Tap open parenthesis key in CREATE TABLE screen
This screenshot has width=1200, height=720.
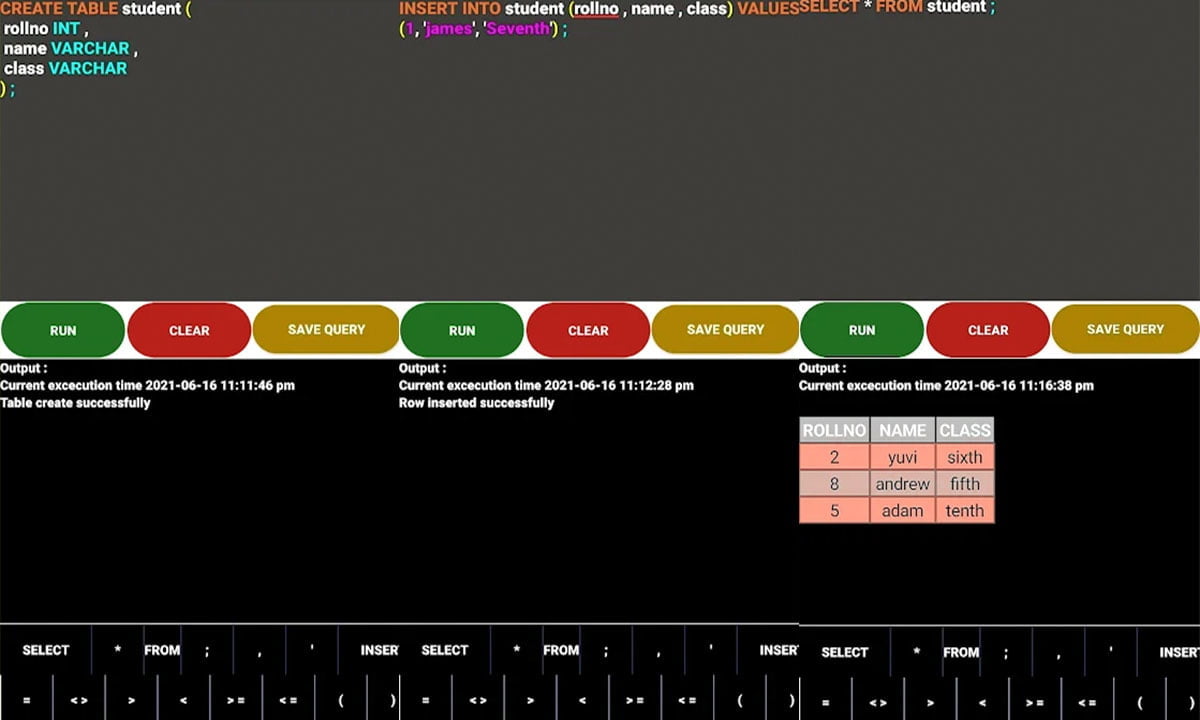point(341,700)
